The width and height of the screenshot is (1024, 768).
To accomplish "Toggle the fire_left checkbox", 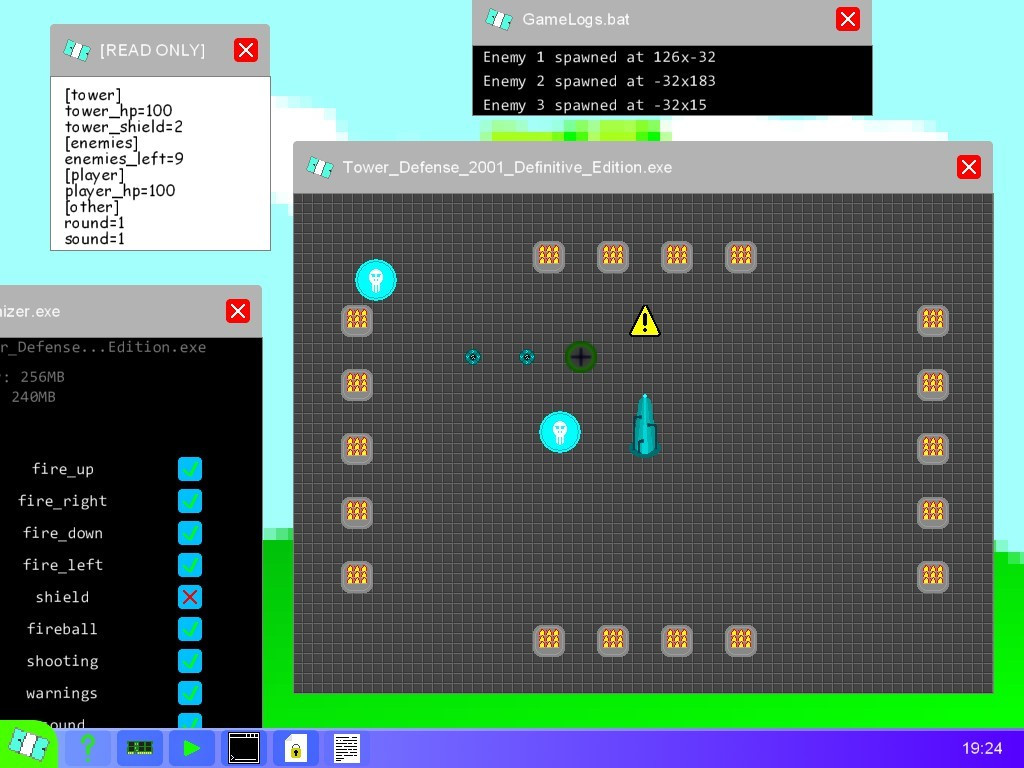I will point(190,565).
